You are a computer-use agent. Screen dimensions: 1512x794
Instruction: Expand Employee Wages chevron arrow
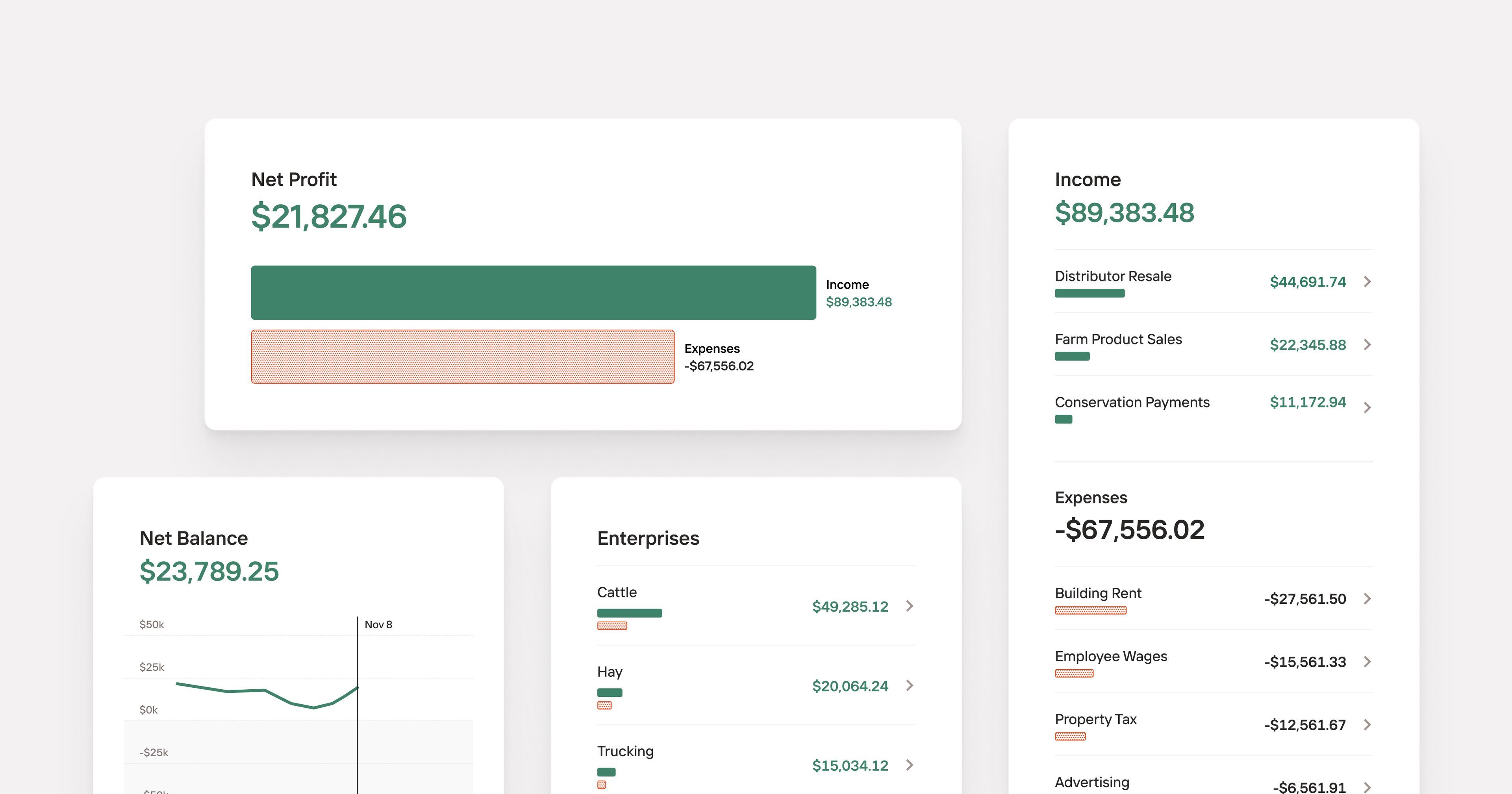click(1367, 661)
